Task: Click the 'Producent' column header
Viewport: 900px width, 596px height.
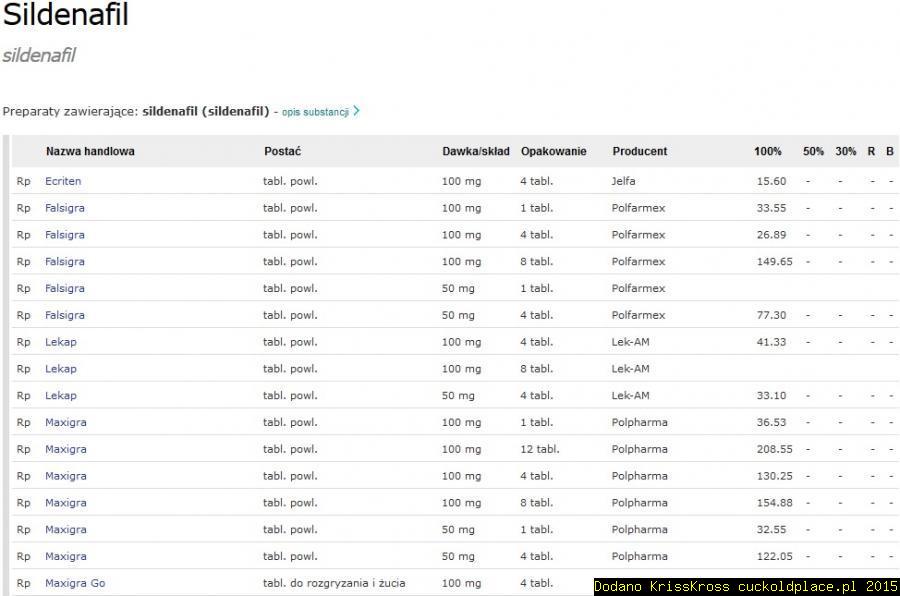Action: coord(639,151)
